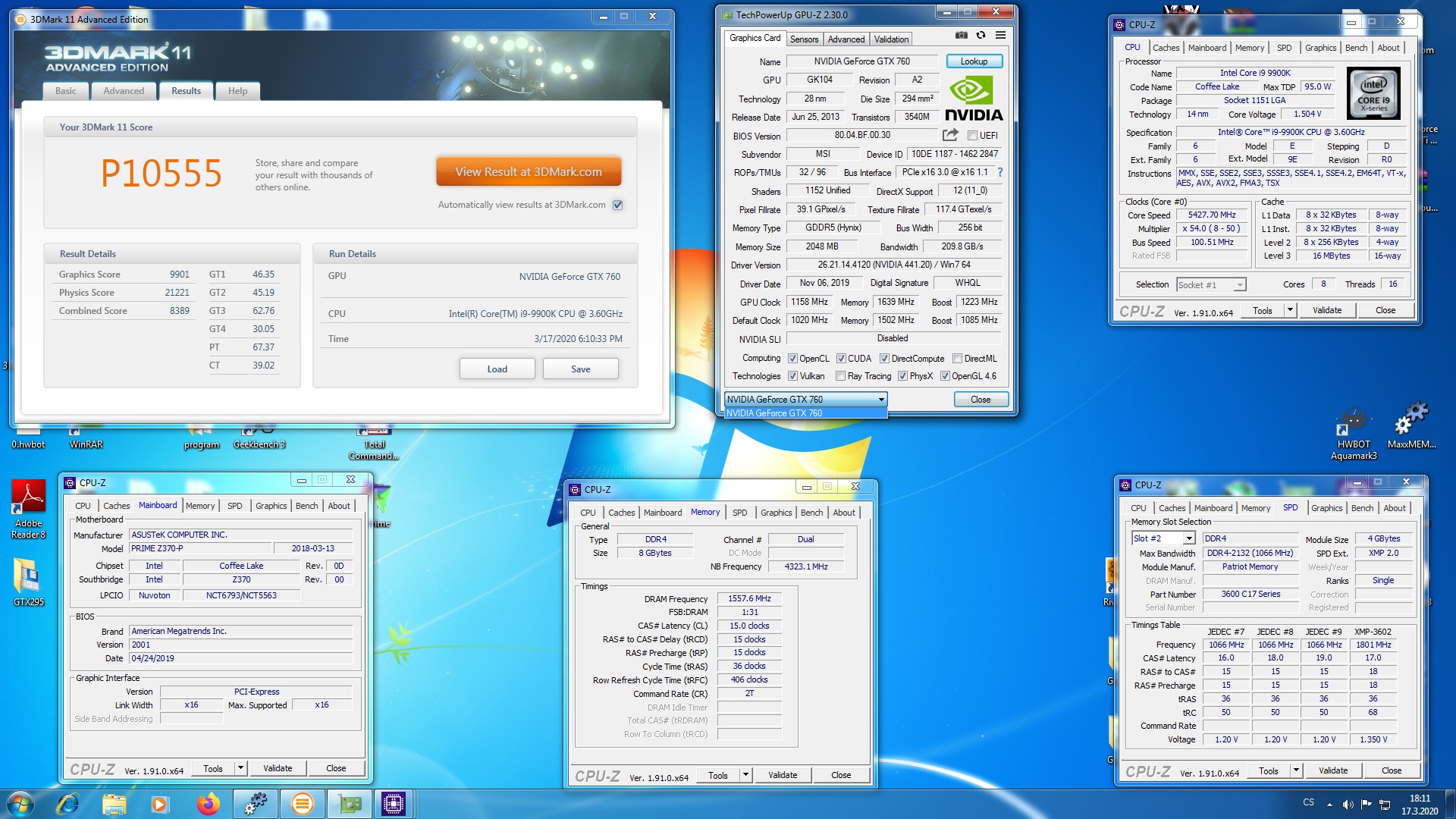This screenshot has height=819, width=1456.
Task: Click the Save button in 3DMark
Action: pyautogui.click(x=580, y=369)
